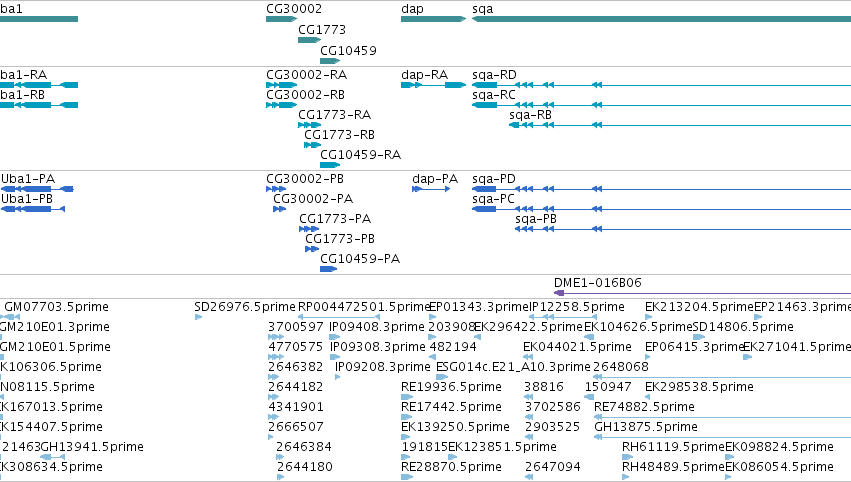Viewport: 851px width, 482px height.
Task: Click the sqa-RC transcript label
Action: coord(493,95)
